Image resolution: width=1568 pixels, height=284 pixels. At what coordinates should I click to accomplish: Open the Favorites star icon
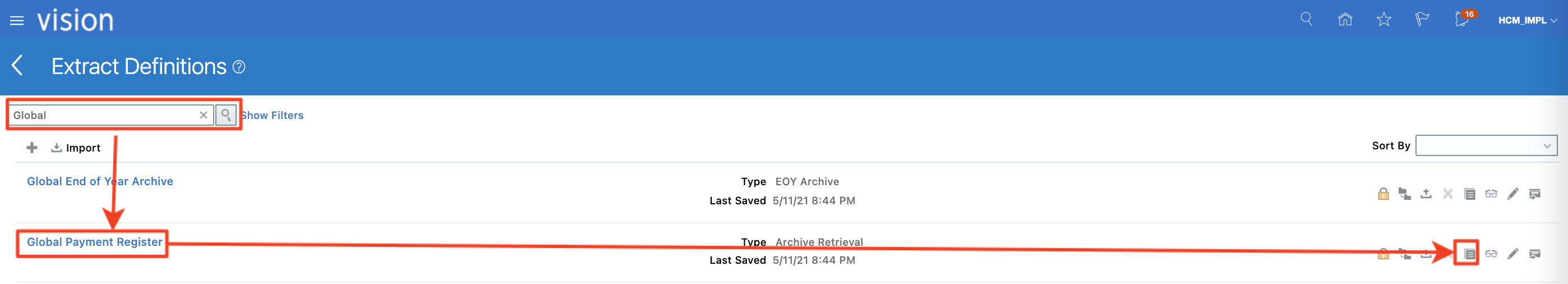point(1383,20)
